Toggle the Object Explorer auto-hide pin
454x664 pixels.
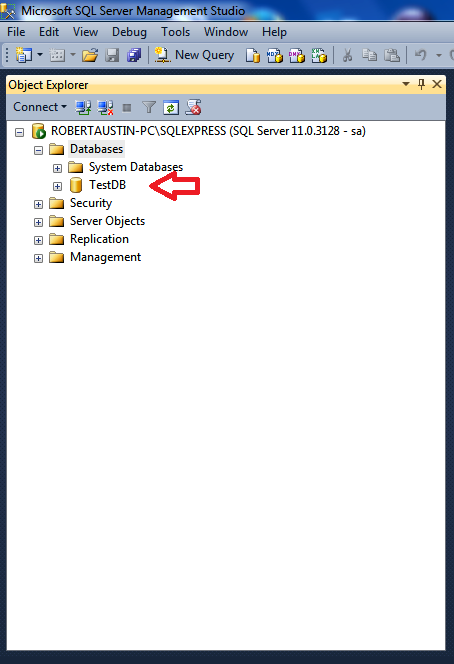click(421, 84)
